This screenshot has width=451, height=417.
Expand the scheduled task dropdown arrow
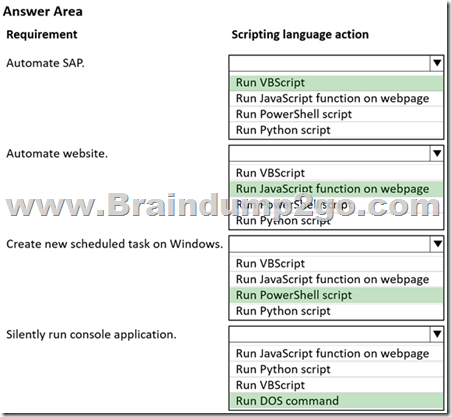coord(437,244)
